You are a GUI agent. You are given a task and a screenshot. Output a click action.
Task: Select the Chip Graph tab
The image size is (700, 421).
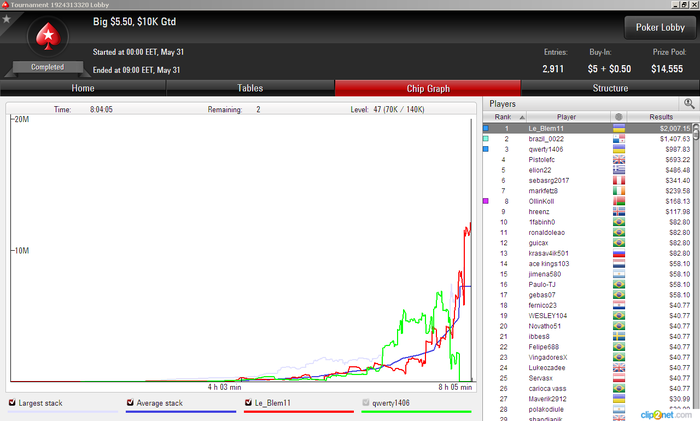(428, 88)
